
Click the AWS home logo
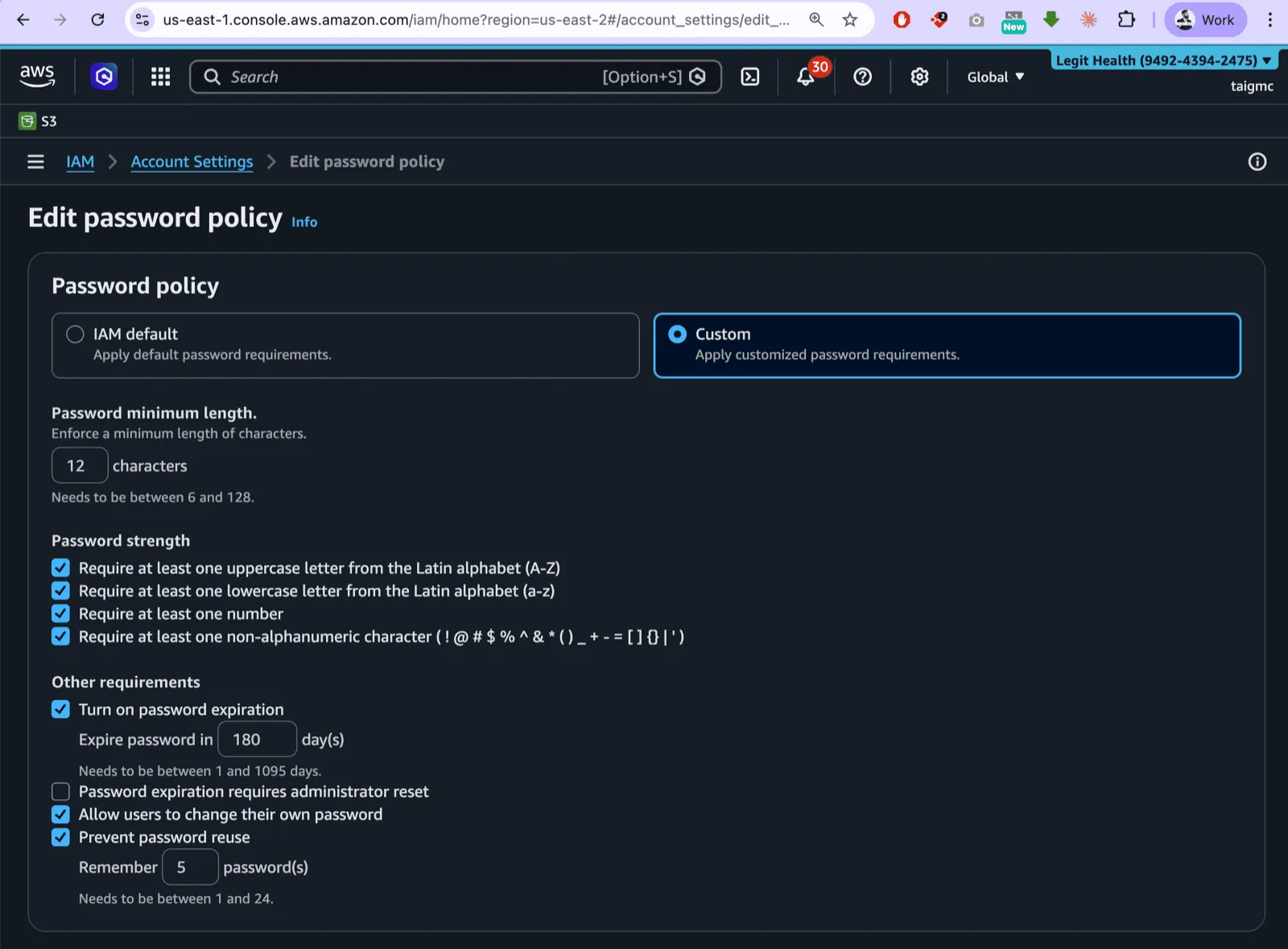[37, 76]
